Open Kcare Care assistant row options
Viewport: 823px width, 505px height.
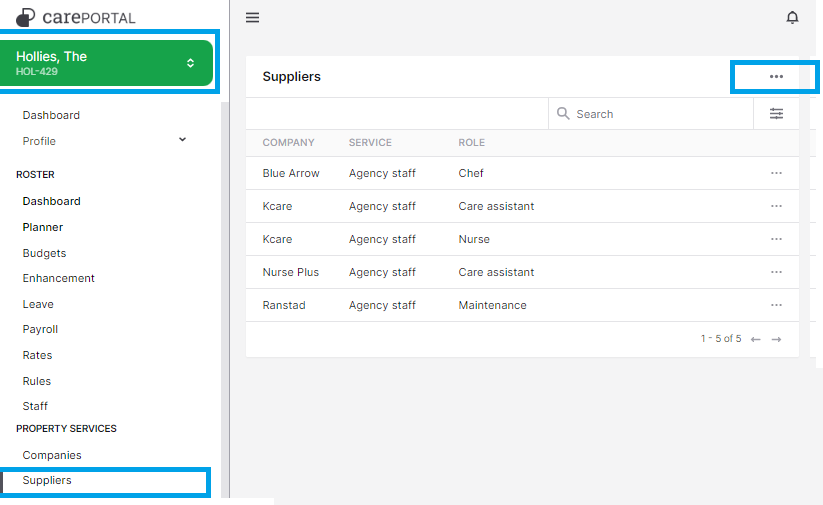click(776, 206)
